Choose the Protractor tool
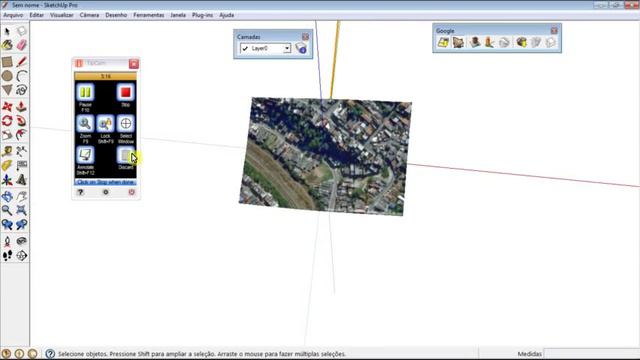The image size is (640, 360). [x=7, y=165]
